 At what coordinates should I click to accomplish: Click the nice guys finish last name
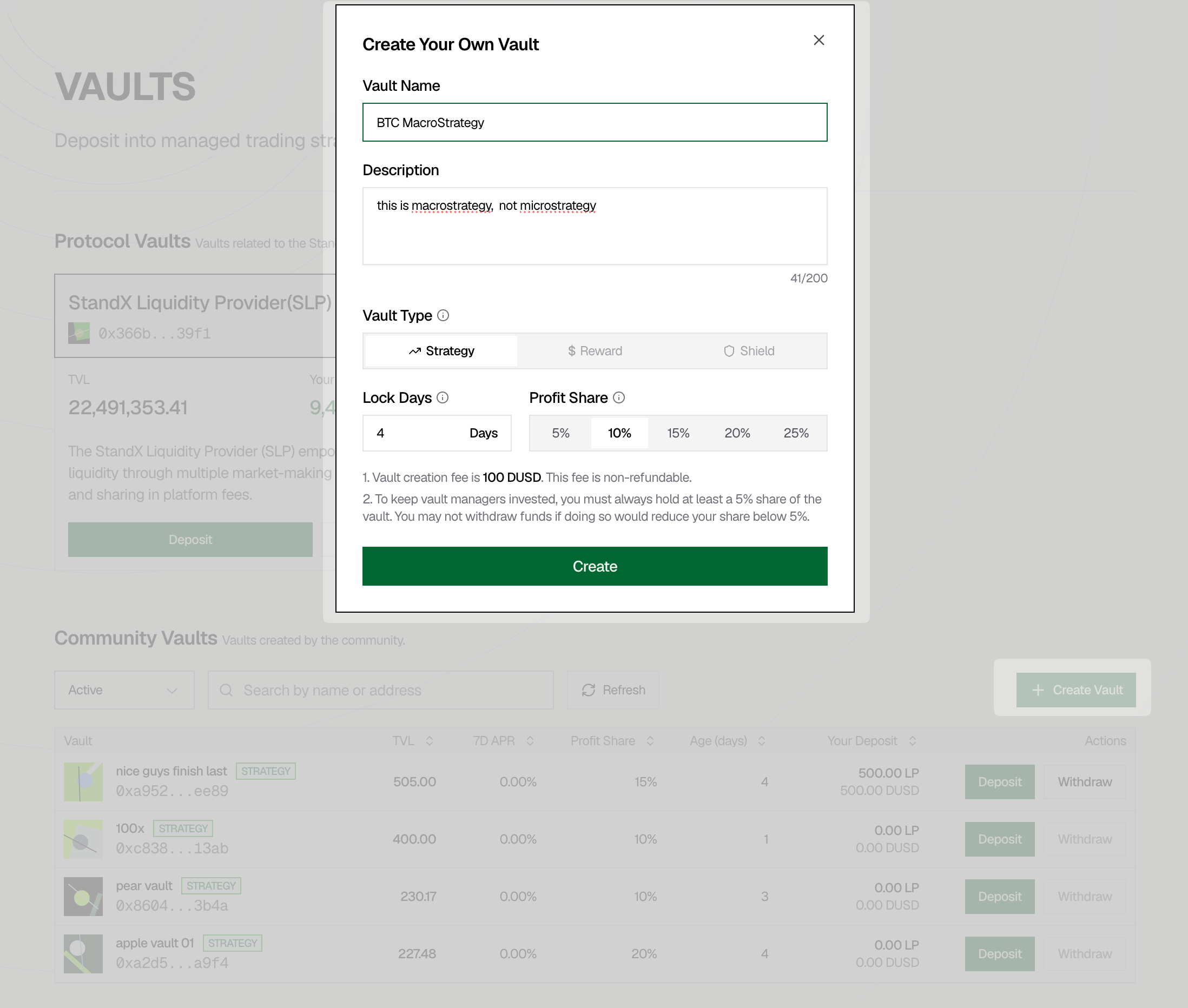point(171,772)
